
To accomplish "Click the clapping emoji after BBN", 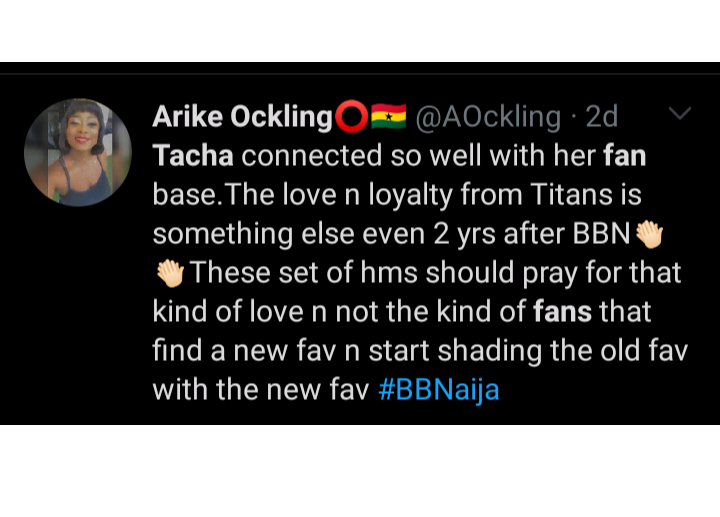I will pos(650,234).
